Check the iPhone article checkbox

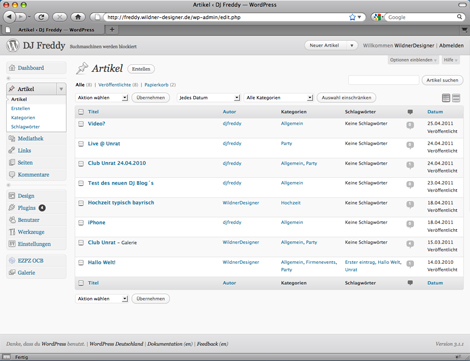click(81, 223)
